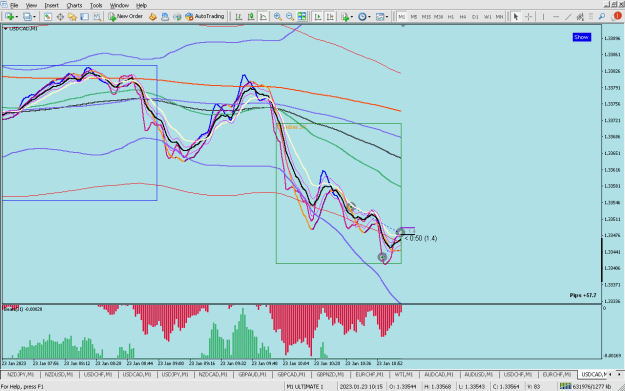
Task: Open the Periods clock dropdown
Action: [364, 17]
